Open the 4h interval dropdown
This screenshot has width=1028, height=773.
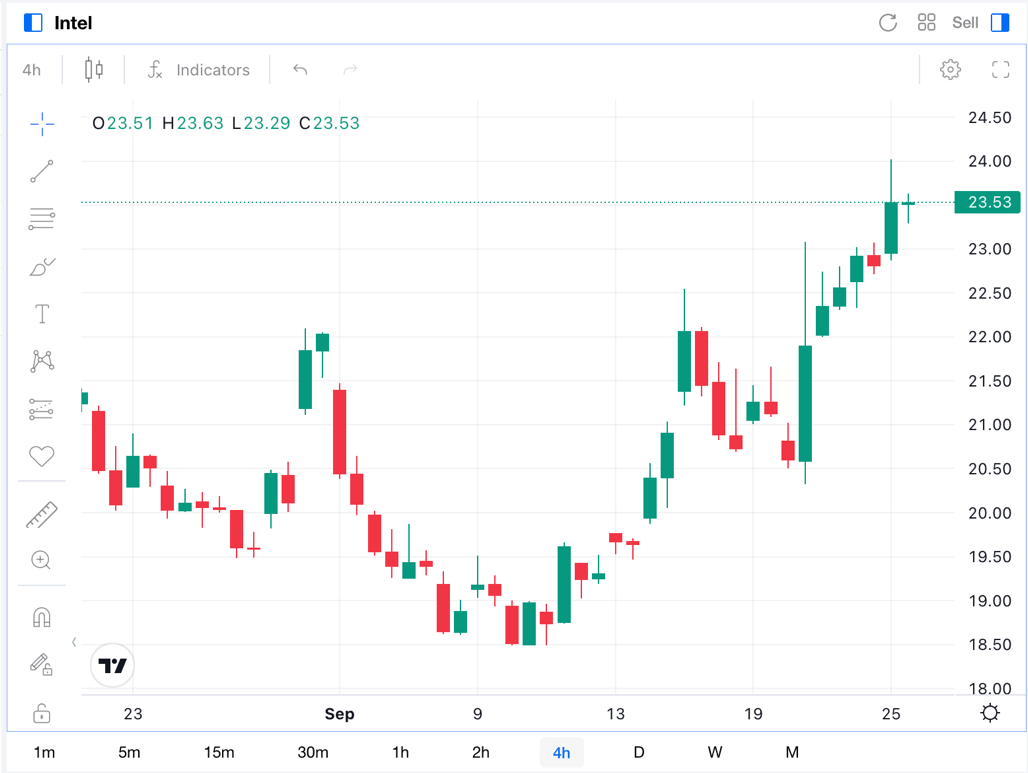(x=32, y=70)
